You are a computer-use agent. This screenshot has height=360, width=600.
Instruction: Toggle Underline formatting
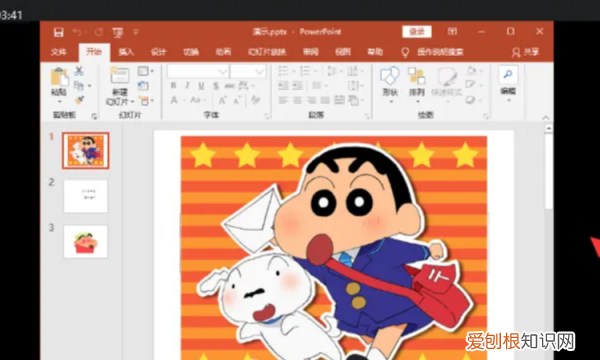pyautogui.click(x=201, y=86)
